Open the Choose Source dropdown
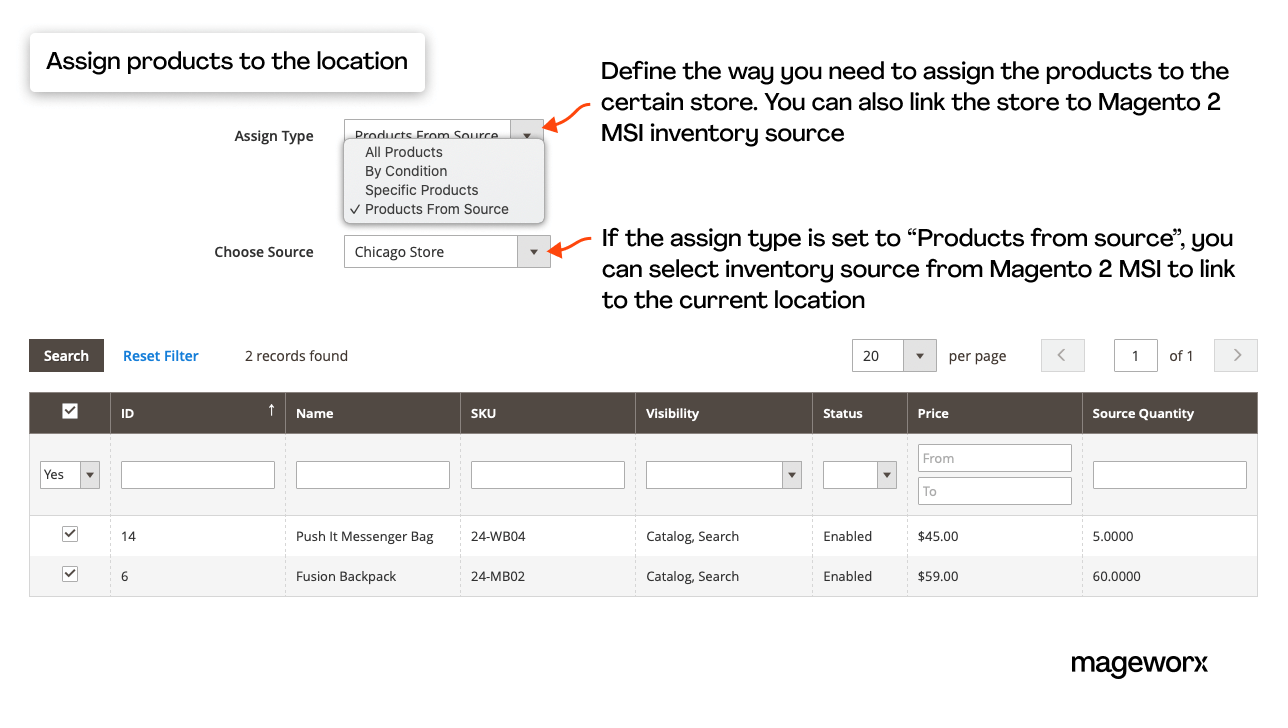This screenshot has height=728, width=1288. pyautogui.click(x=533, y=252)
